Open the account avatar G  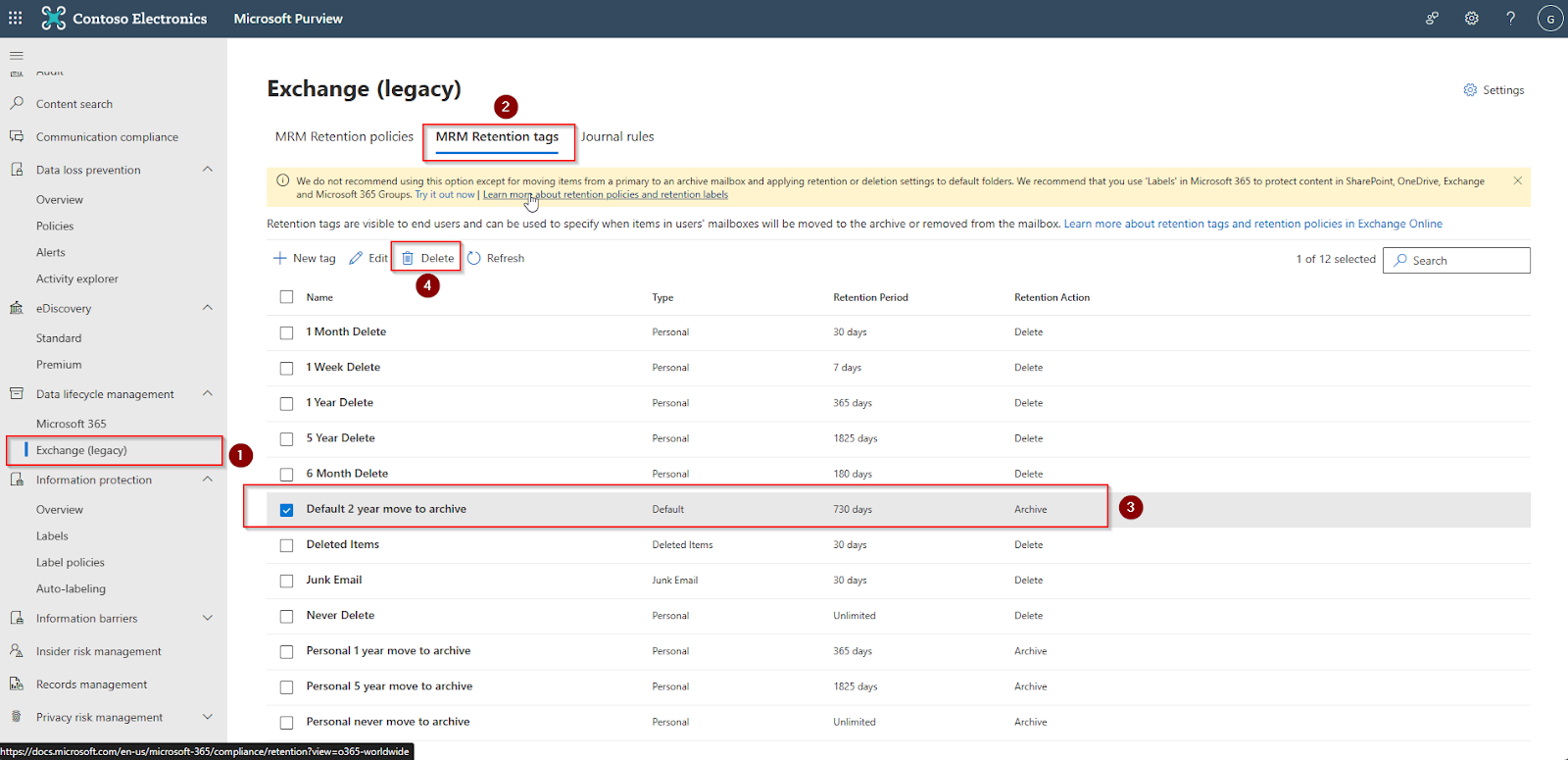[x=1549, y=19]
